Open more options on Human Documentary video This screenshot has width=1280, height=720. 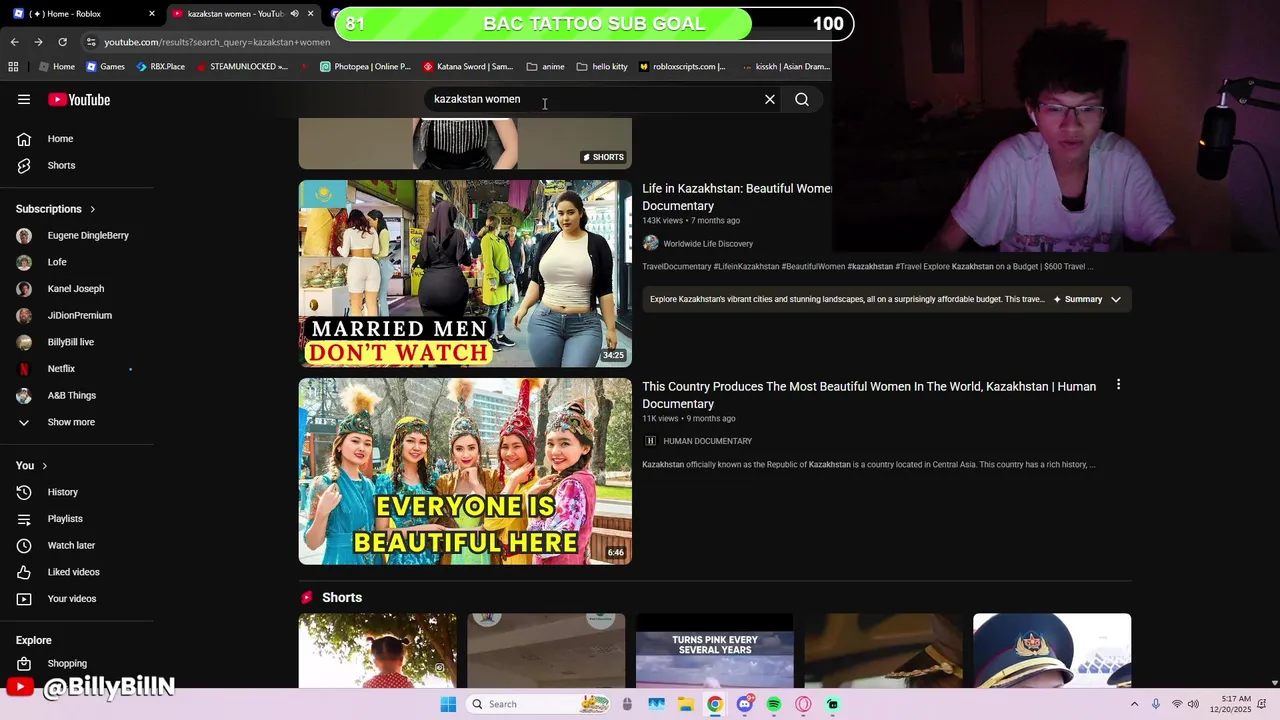tap(1118, 385)
